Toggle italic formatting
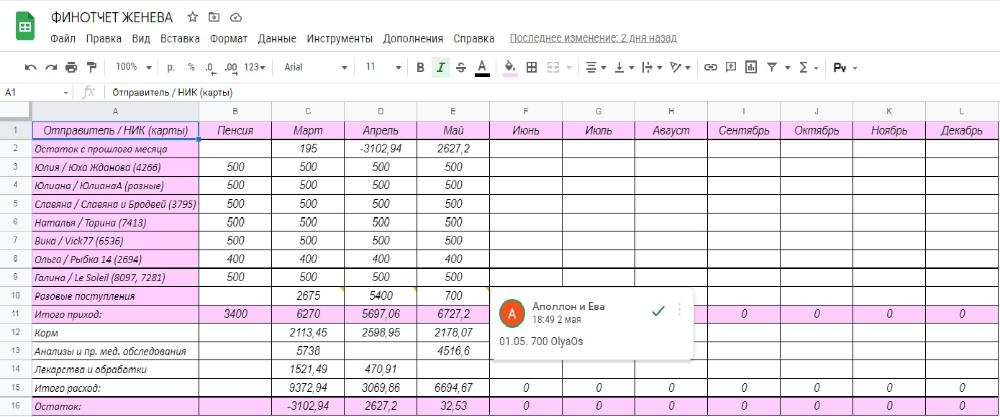This screenshot has width=1000, height=417. pos(440,67)
